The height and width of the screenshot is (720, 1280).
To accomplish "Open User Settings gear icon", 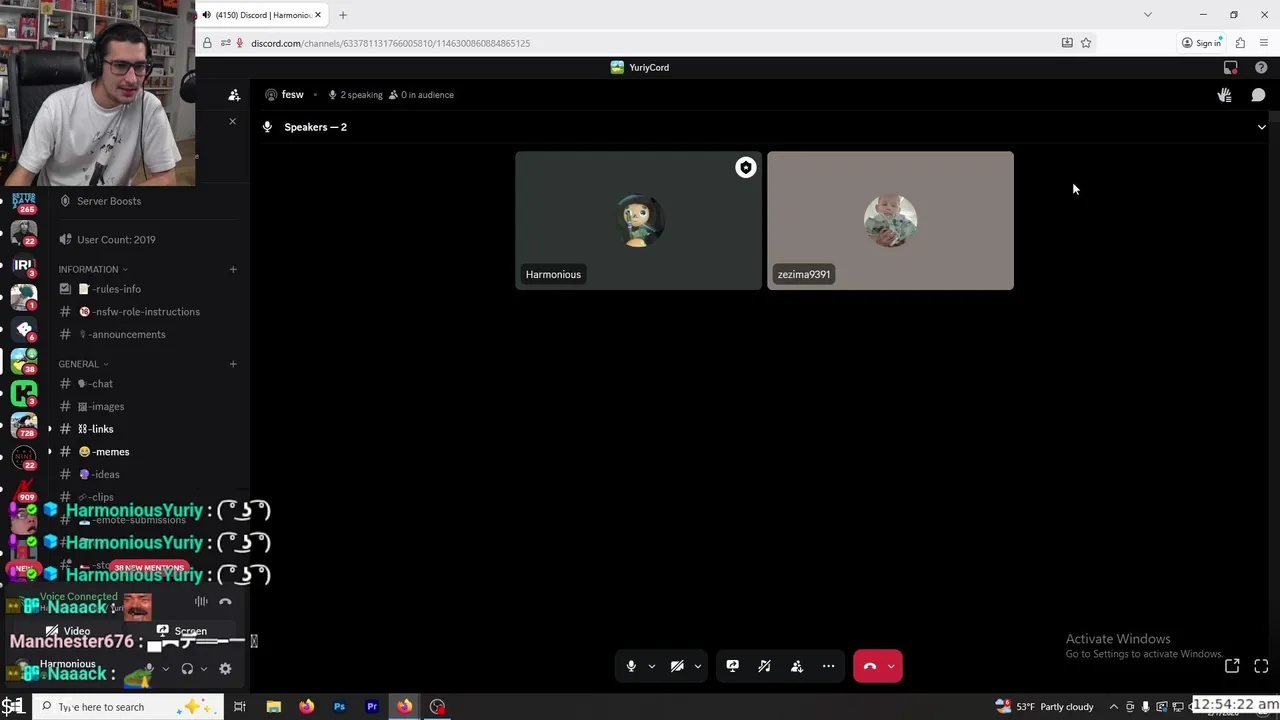I will (x=225, y=669).
